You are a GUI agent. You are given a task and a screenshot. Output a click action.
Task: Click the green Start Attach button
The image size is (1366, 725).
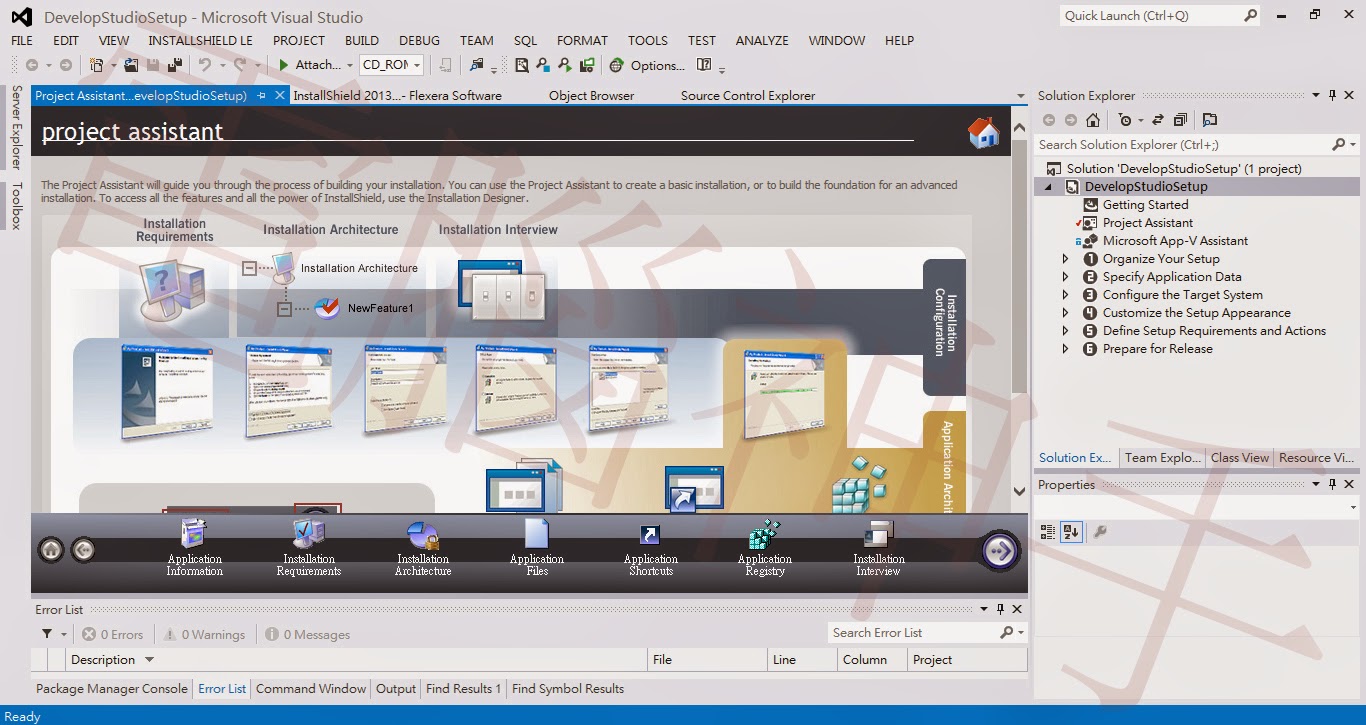pos(312,65)
